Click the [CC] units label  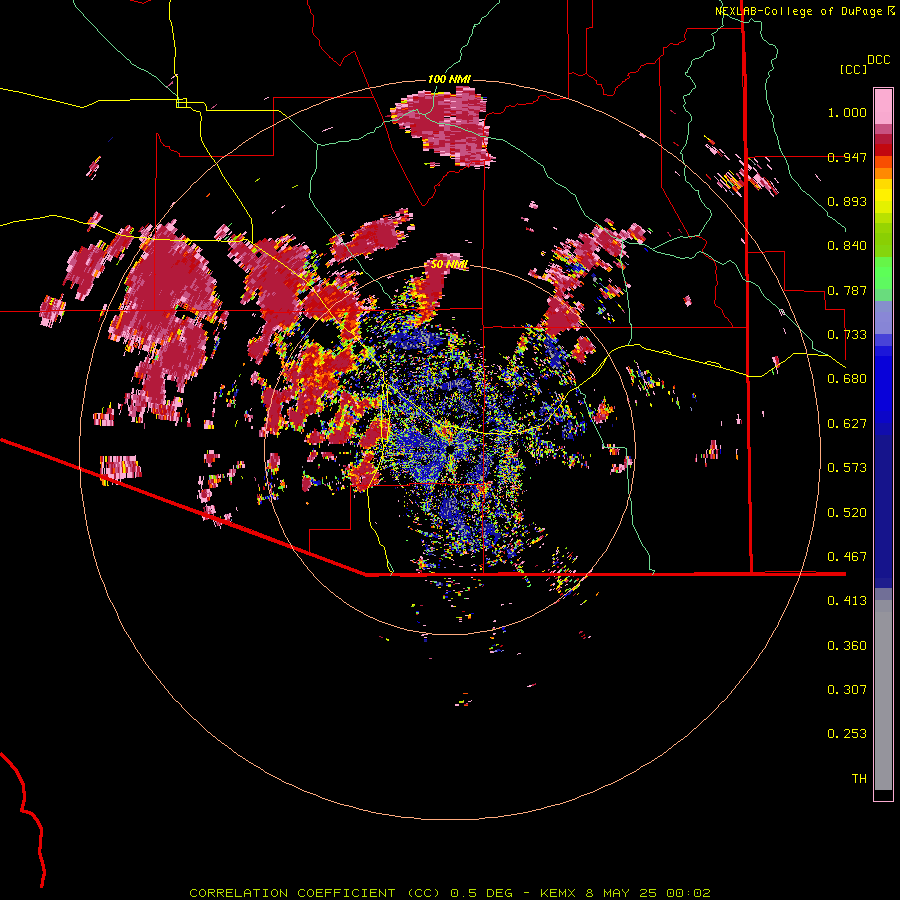(x=854, y=69)
